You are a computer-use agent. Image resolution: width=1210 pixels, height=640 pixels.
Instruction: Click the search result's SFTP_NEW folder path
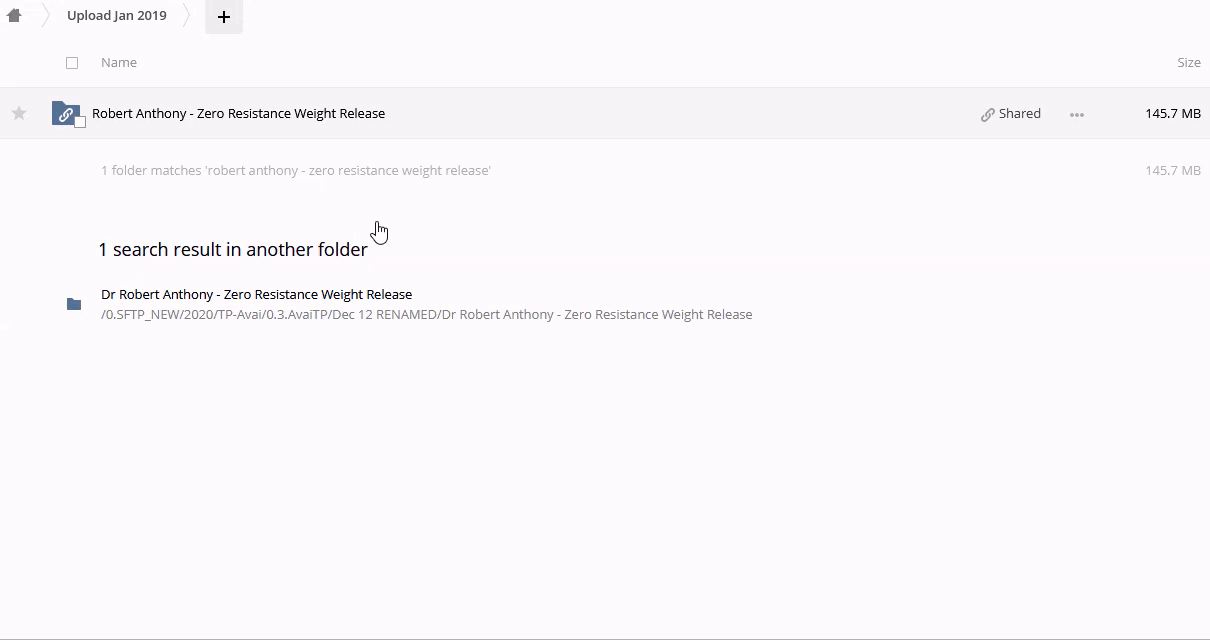point(426,315)
